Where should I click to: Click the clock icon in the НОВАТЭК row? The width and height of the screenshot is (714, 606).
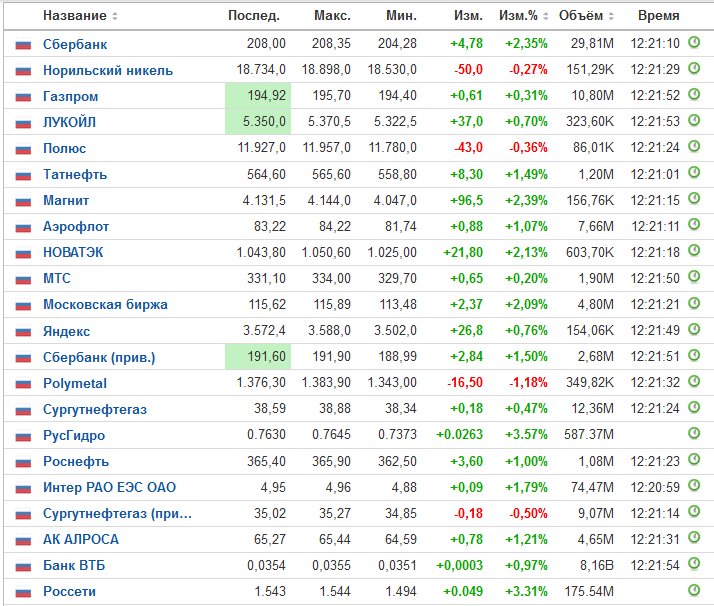click(694, 250)
